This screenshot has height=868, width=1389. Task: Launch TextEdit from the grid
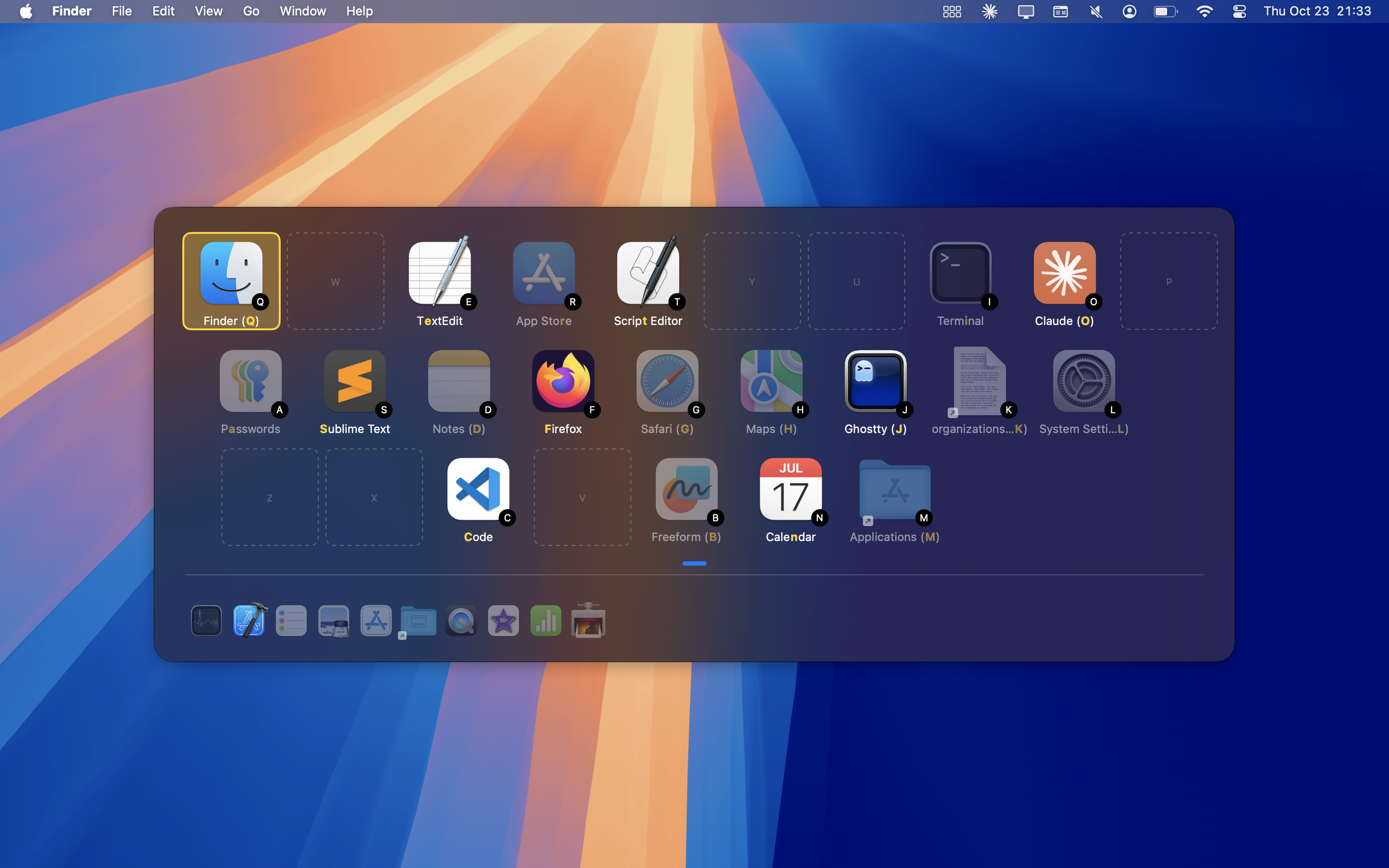pyautogui.click(x=440, y=274)
